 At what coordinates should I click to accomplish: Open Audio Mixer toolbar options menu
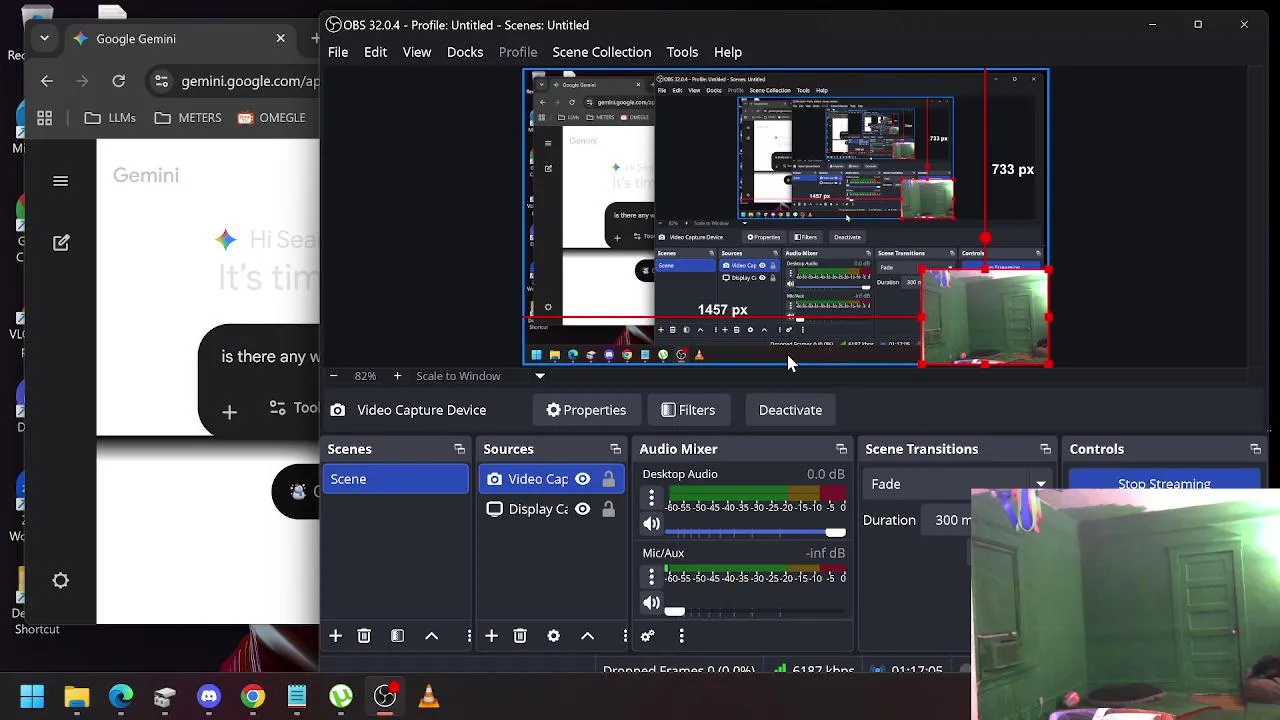pos(681,636)
